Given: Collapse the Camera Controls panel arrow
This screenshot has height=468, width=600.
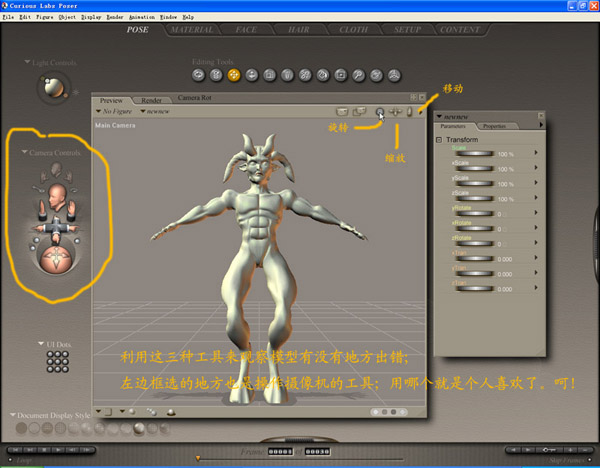Looking at the screenshot, I should tap(24, 153).
